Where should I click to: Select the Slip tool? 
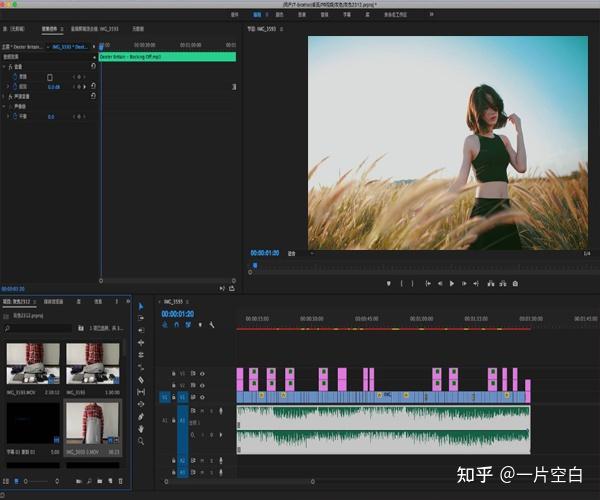pos(140,392)
